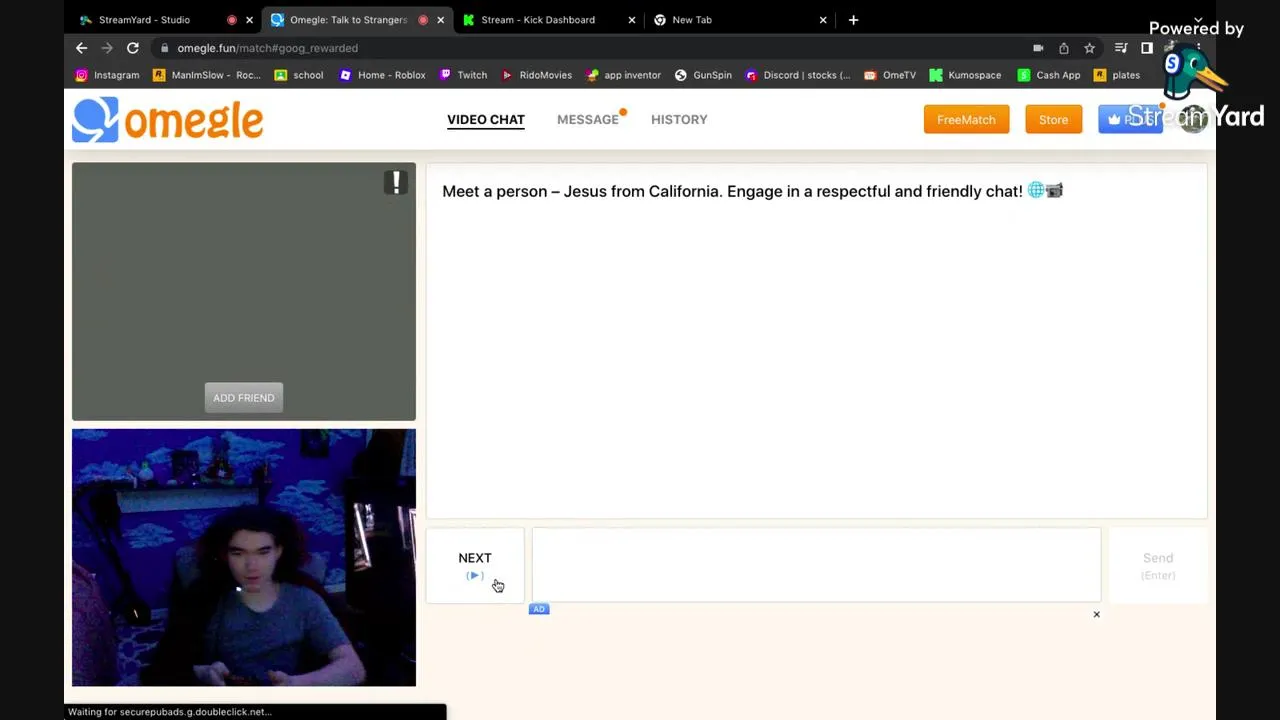The height and width of the screenshot is (720, 1280).
Task: Open the Kumospace bookmark
Action: click(965, 75)
